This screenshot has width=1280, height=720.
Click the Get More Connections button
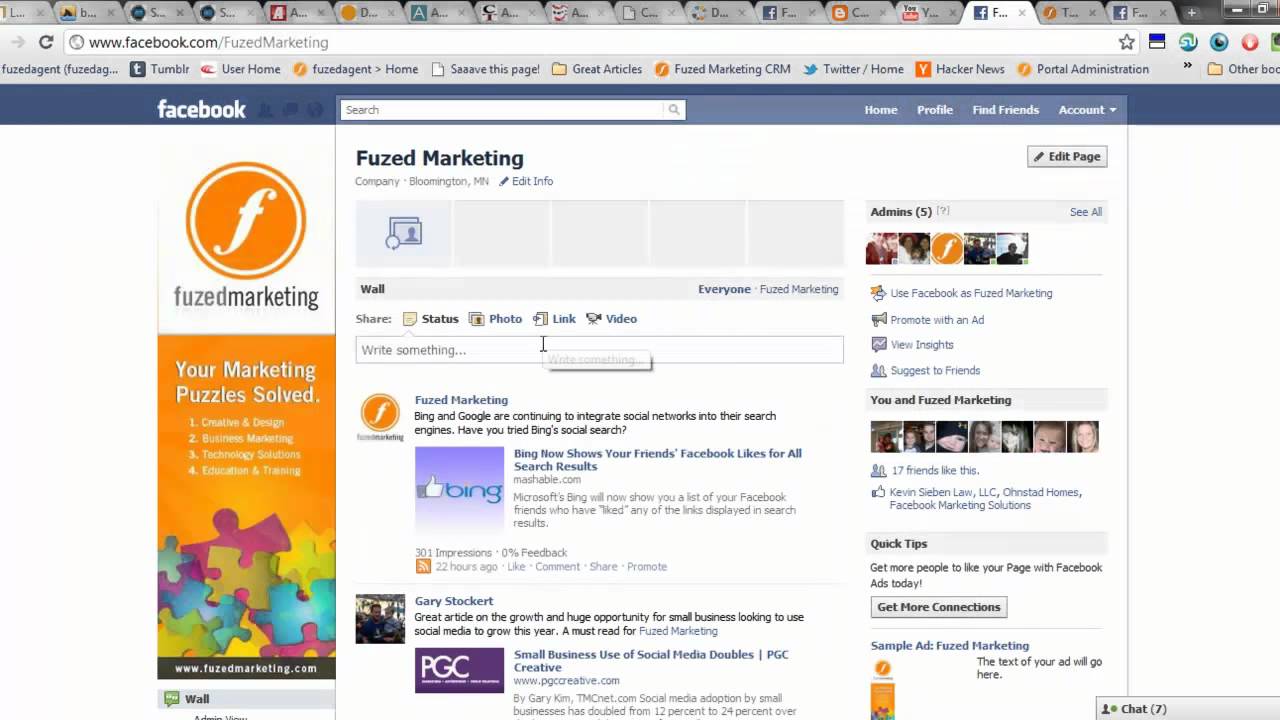coord(939,607)
